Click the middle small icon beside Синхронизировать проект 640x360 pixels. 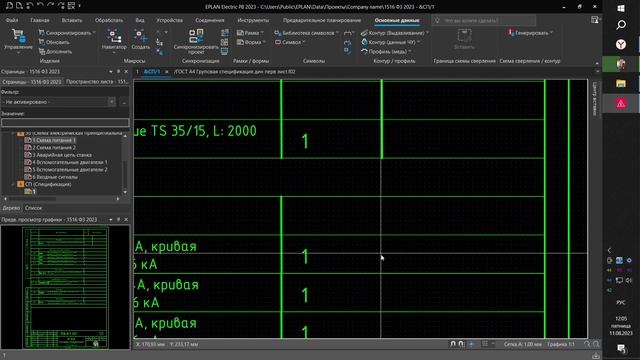click(224, 42)
